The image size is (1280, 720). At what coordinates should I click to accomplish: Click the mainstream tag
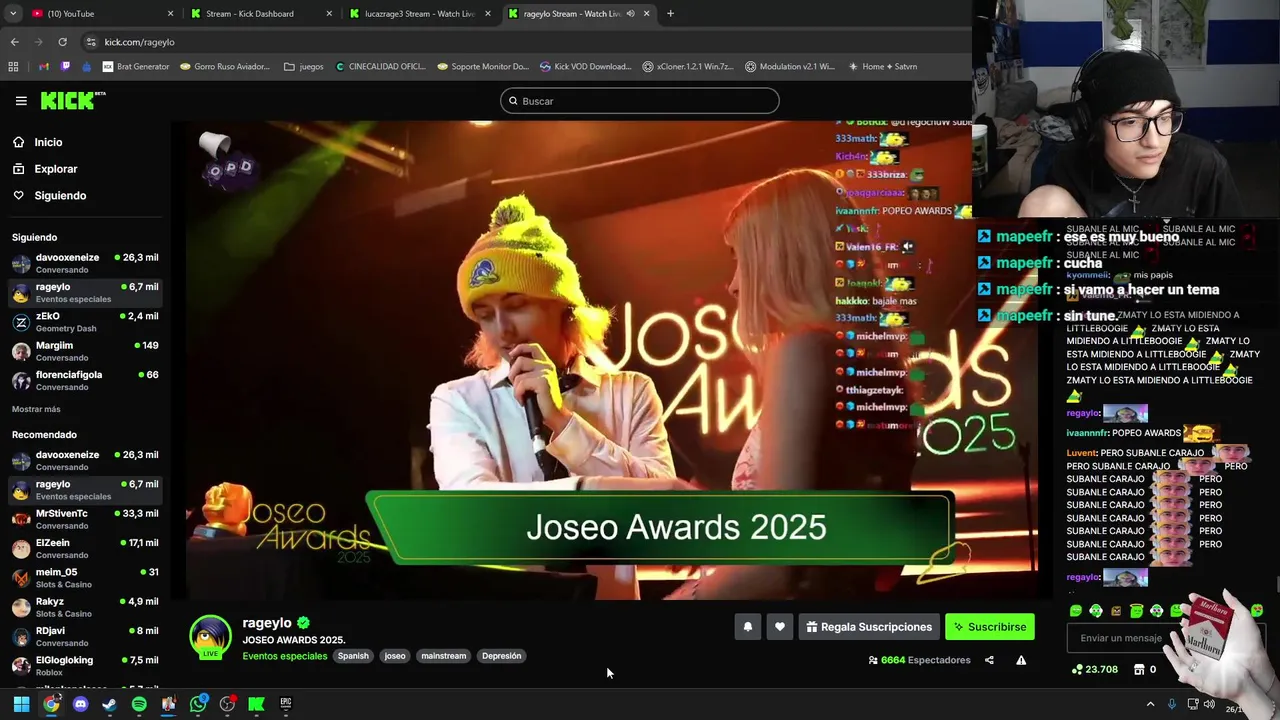[x=444, y=656]
